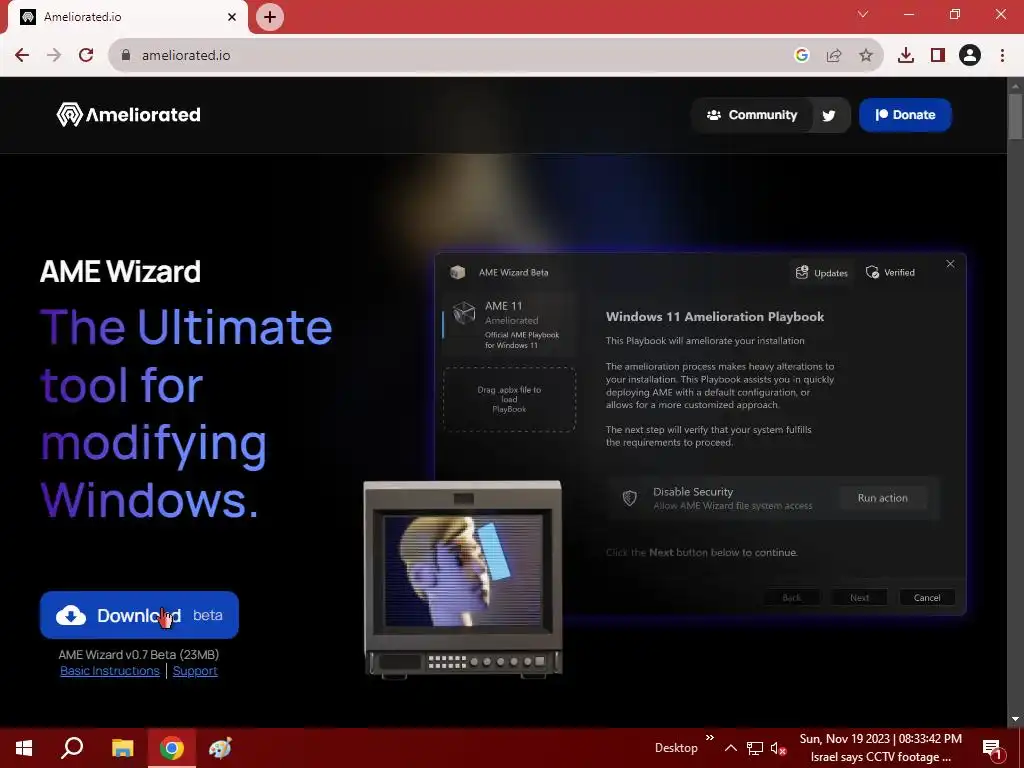
Task: Click scrollbar down arrow
Action: click(1015, 719)
